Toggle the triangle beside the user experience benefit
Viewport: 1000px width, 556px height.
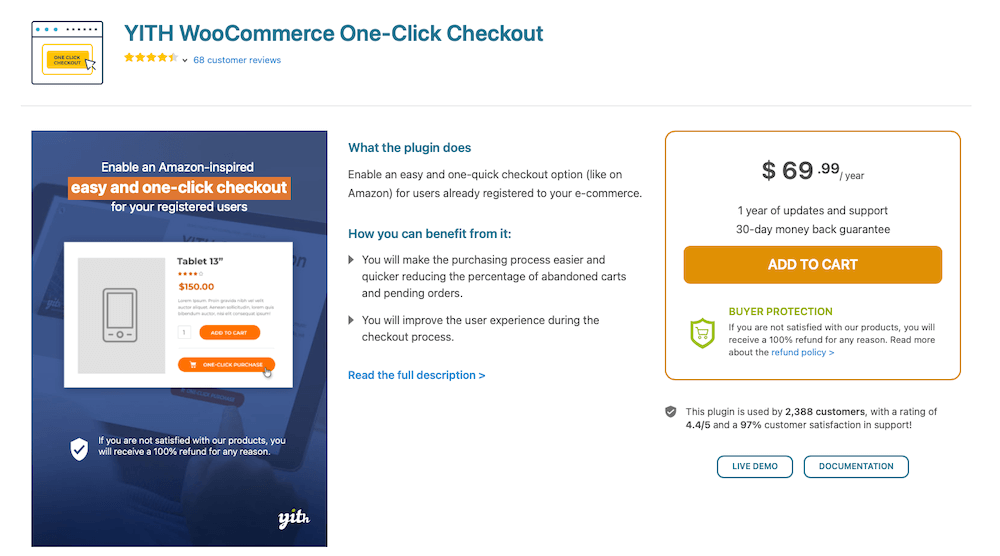coord(351,320)
